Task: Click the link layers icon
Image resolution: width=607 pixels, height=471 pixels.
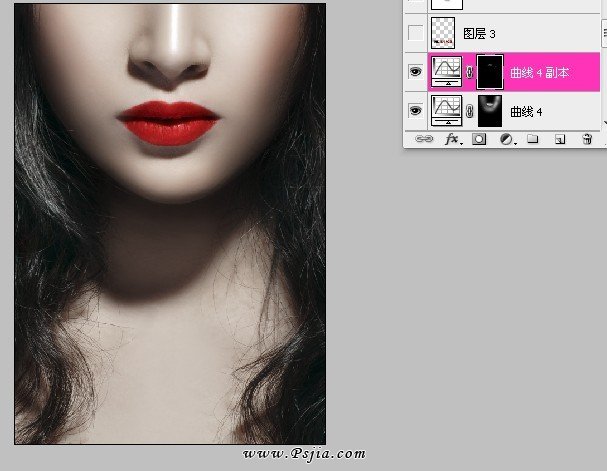Action: [424, 139]
